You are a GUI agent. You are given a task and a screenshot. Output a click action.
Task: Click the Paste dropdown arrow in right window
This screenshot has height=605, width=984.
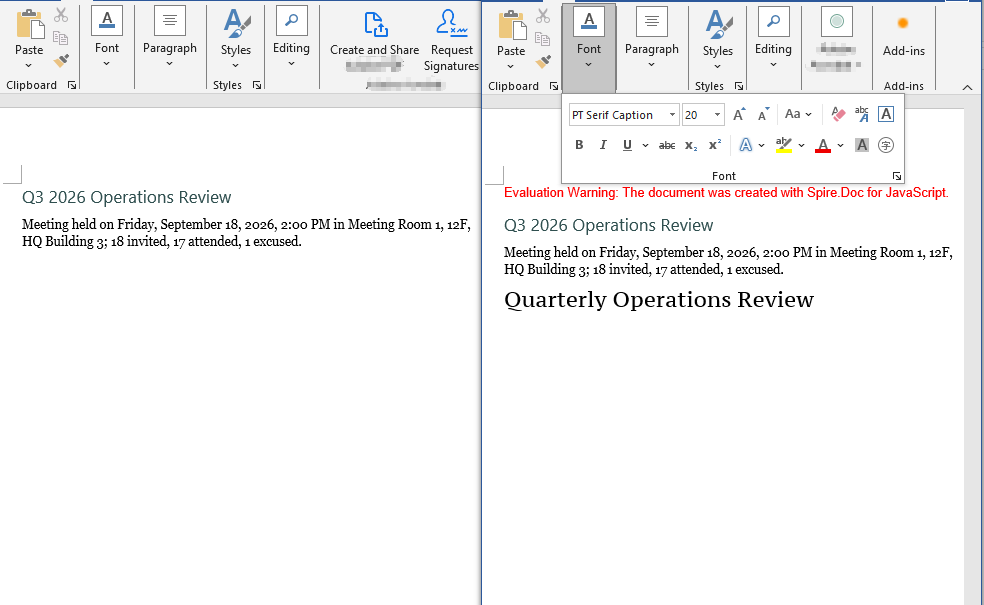tap(510, 67)
